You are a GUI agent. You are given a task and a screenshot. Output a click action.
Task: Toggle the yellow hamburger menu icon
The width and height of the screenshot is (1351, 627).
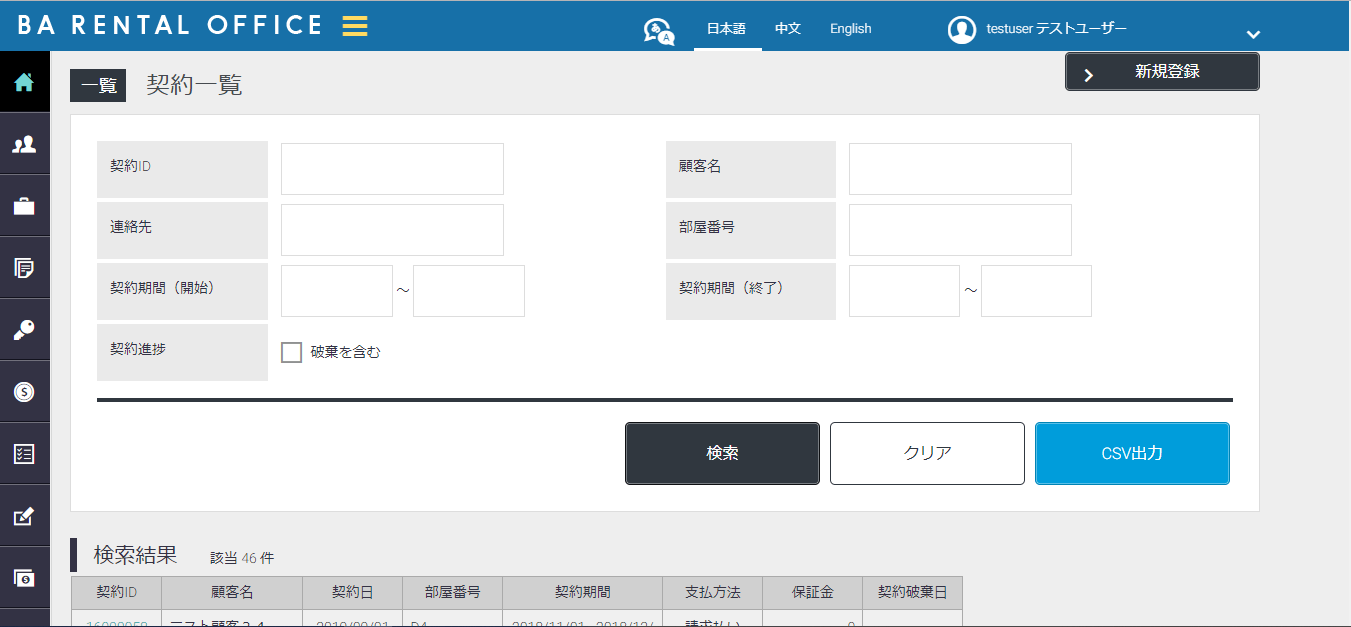pos(355,27)
